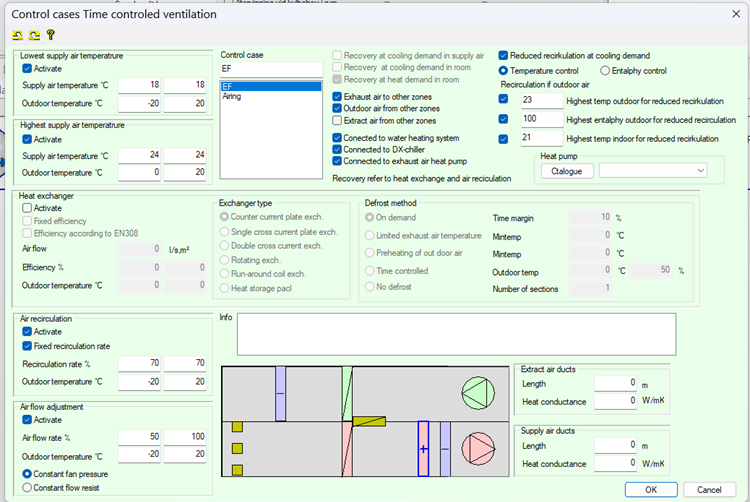Screen dimensions: 750x502
Task: Enable the Heat exchanger Activate checkbox
Action: click(x=28, y=208)
